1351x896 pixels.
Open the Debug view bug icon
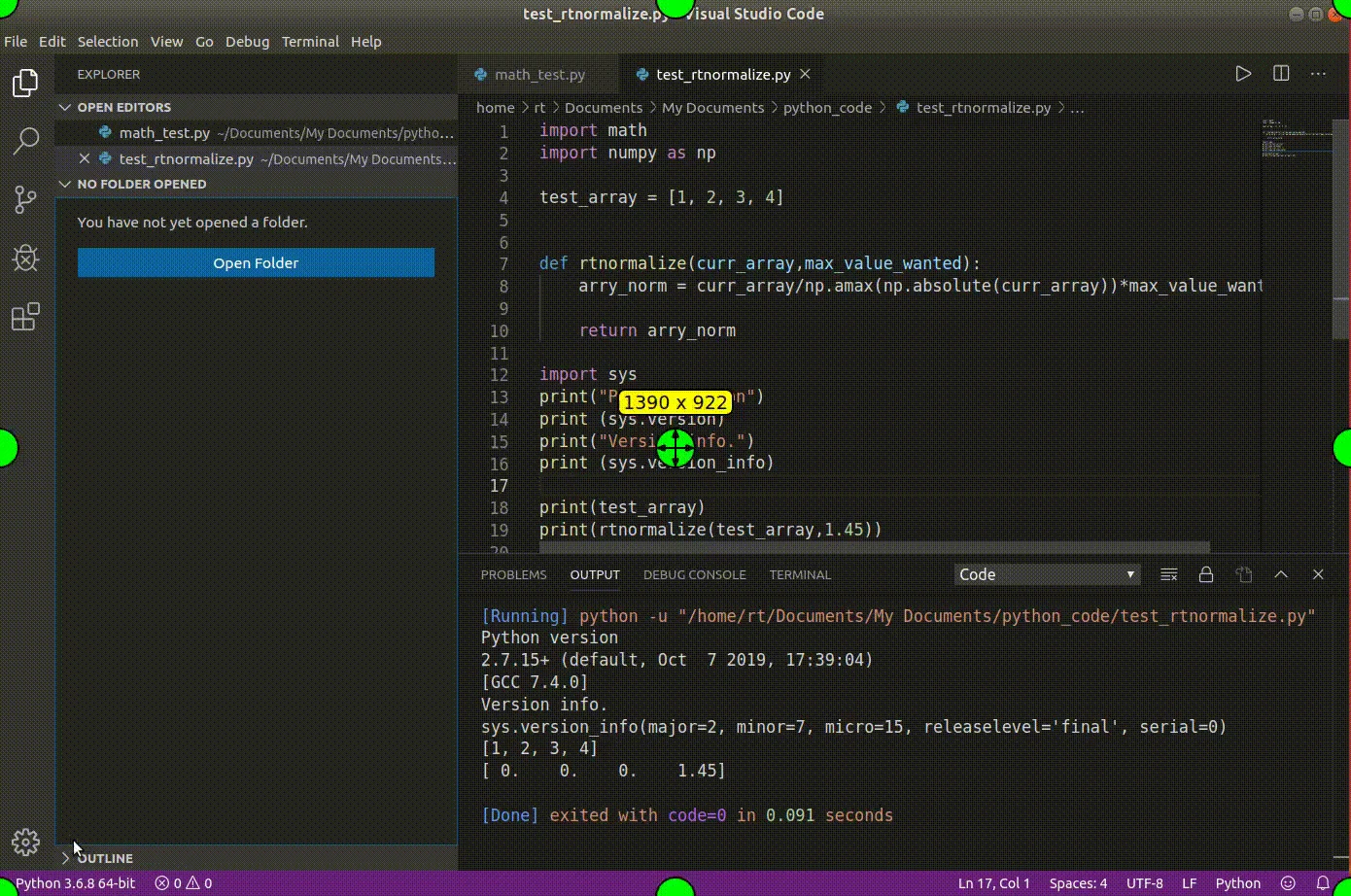pyautogui.click(x=26, y=258)
